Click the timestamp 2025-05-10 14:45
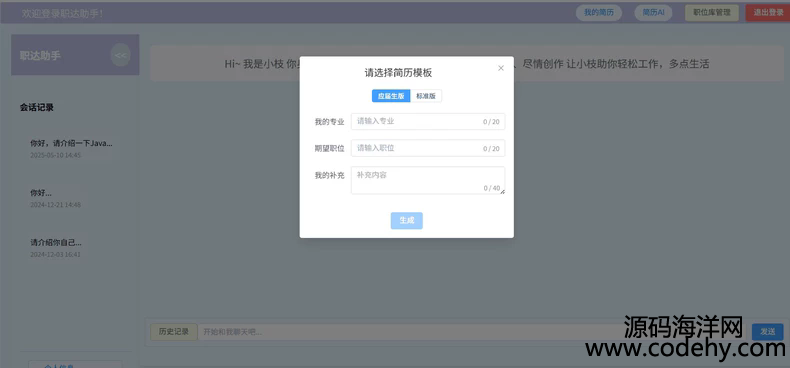Image resolution: width=790 pixels, height=368 pixels. 55,155
